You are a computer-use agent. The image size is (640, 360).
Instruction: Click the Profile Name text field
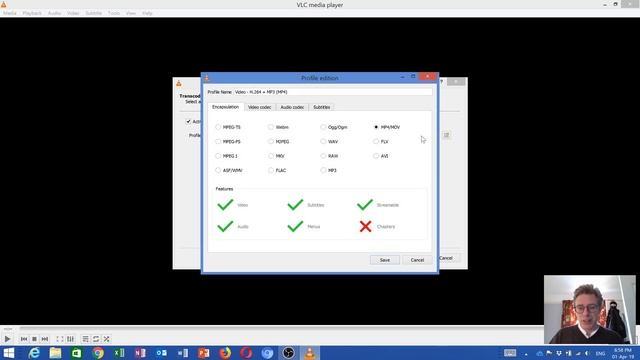tap(332, 92)
